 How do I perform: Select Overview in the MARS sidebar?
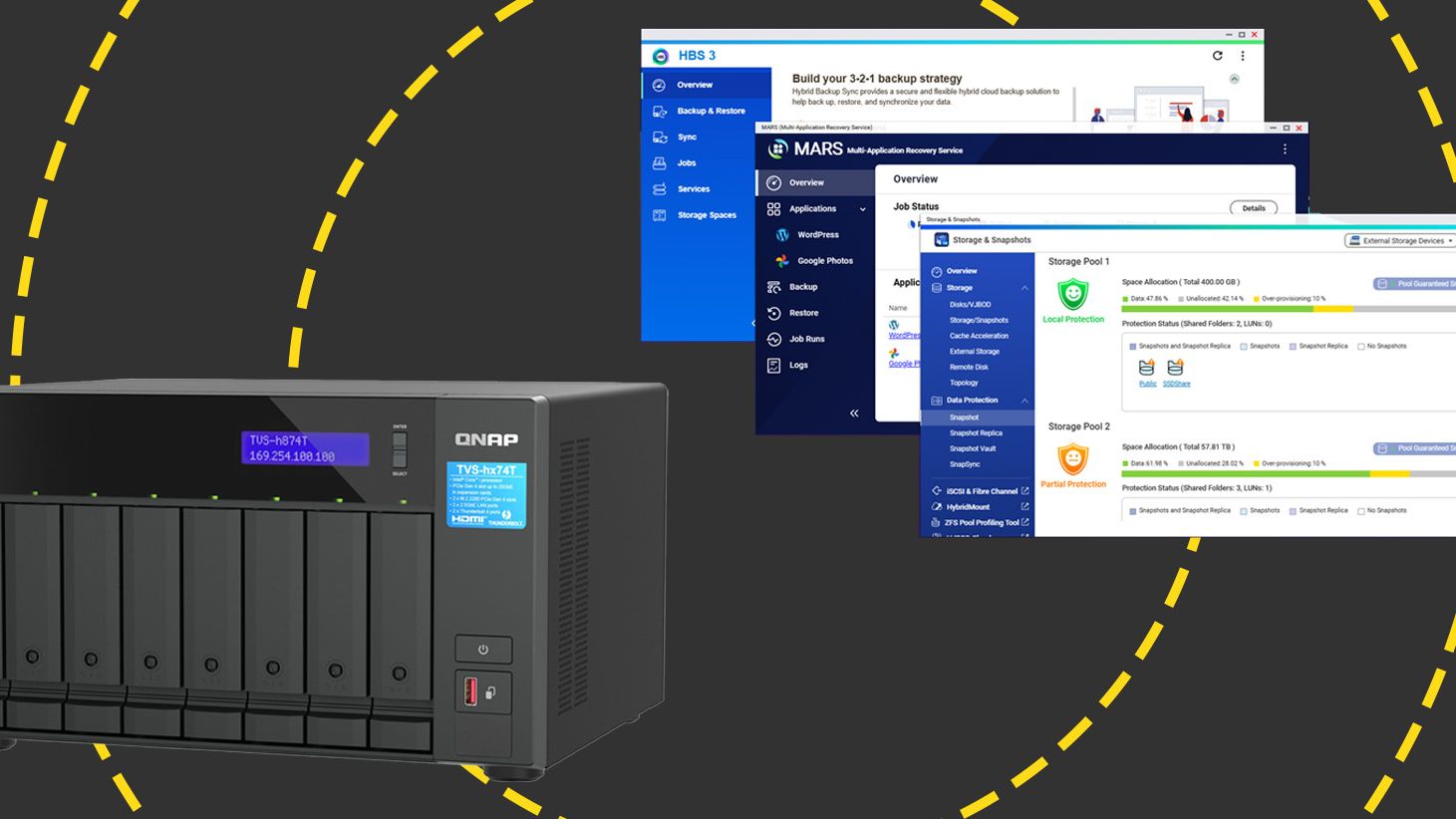click(815, 182)
